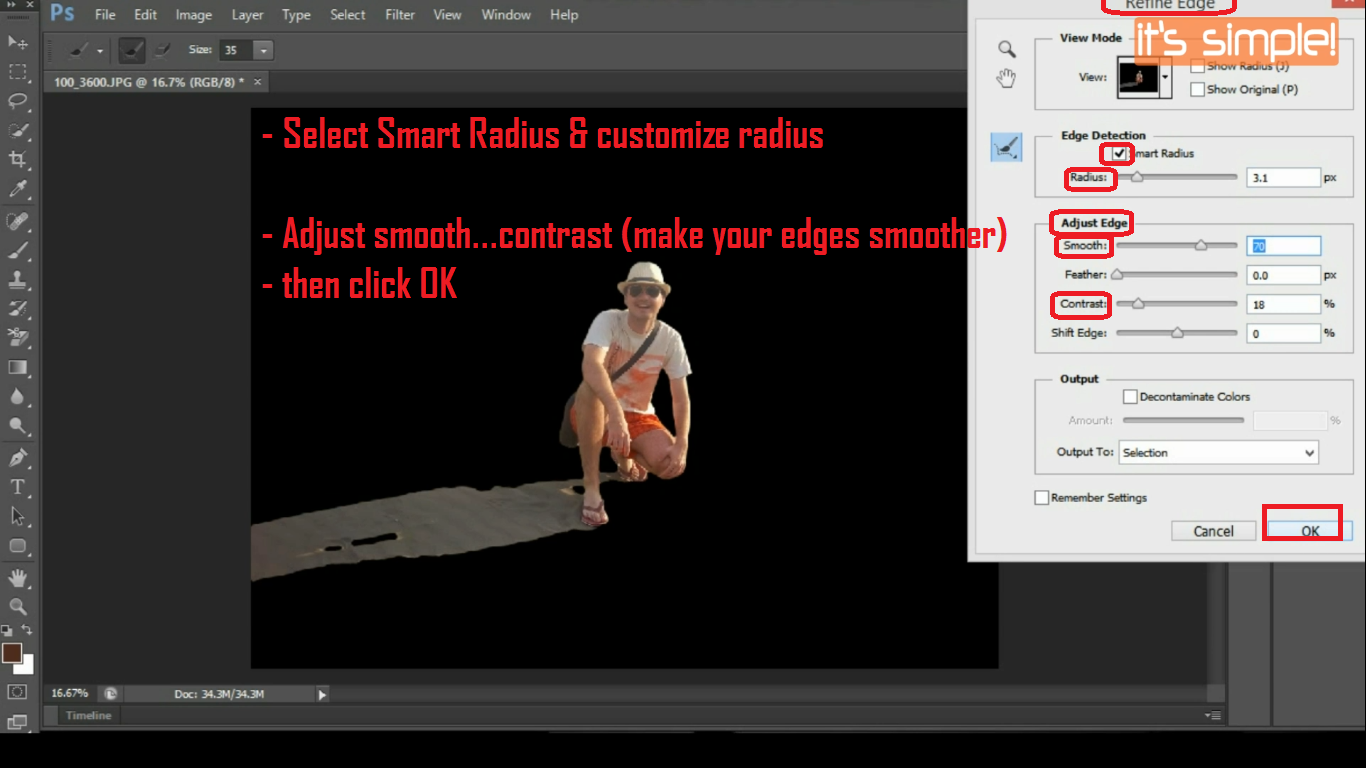Open the Edit menu

coord(145,15)
